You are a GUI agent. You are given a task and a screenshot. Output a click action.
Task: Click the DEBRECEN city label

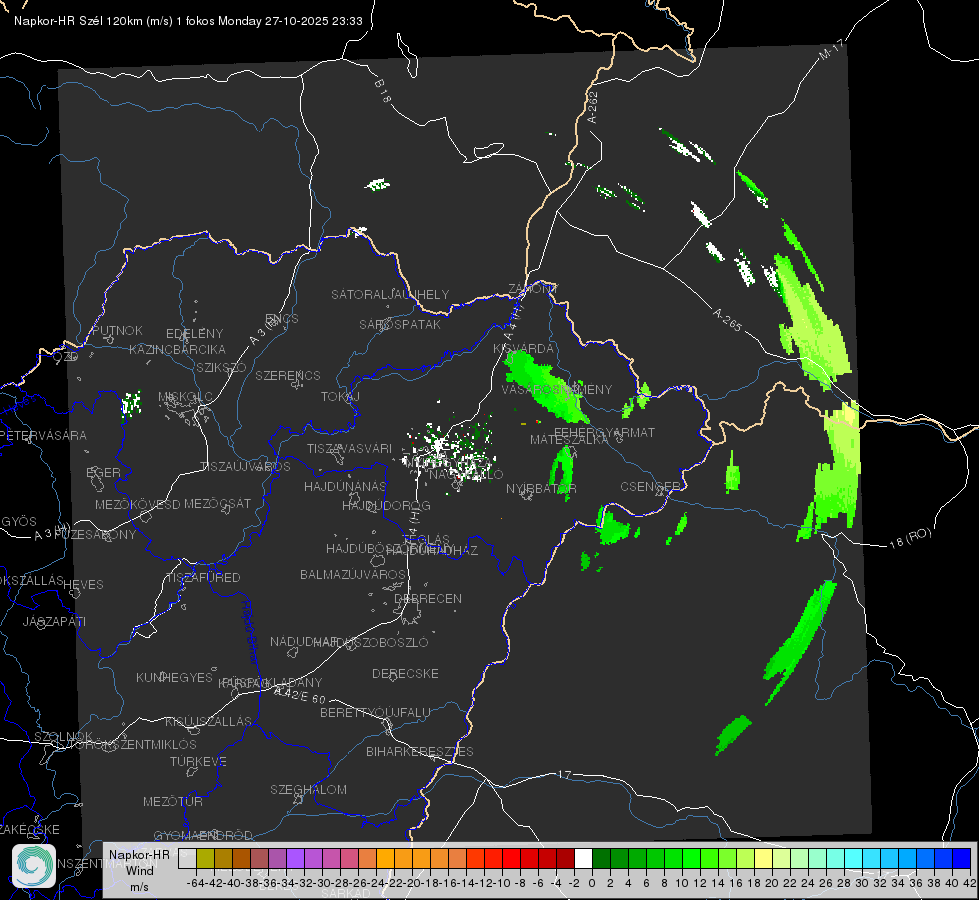(428, 598)
